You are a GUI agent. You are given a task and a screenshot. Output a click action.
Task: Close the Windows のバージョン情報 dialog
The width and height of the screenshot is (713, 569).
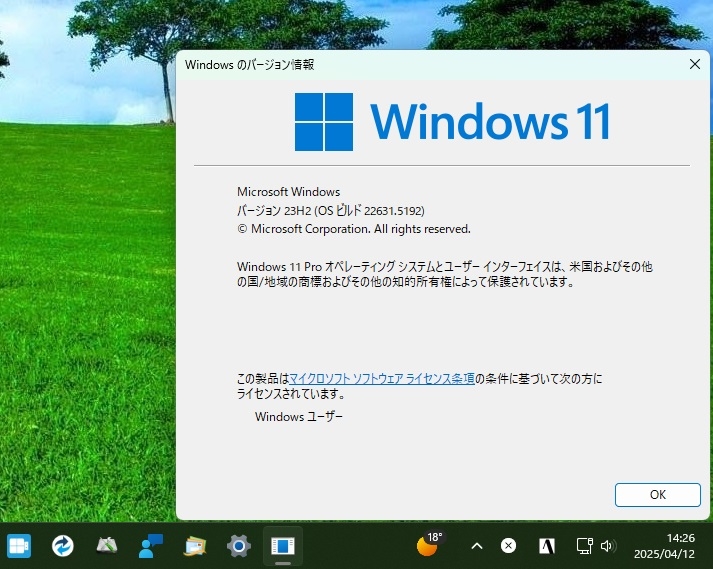point(695,64)
